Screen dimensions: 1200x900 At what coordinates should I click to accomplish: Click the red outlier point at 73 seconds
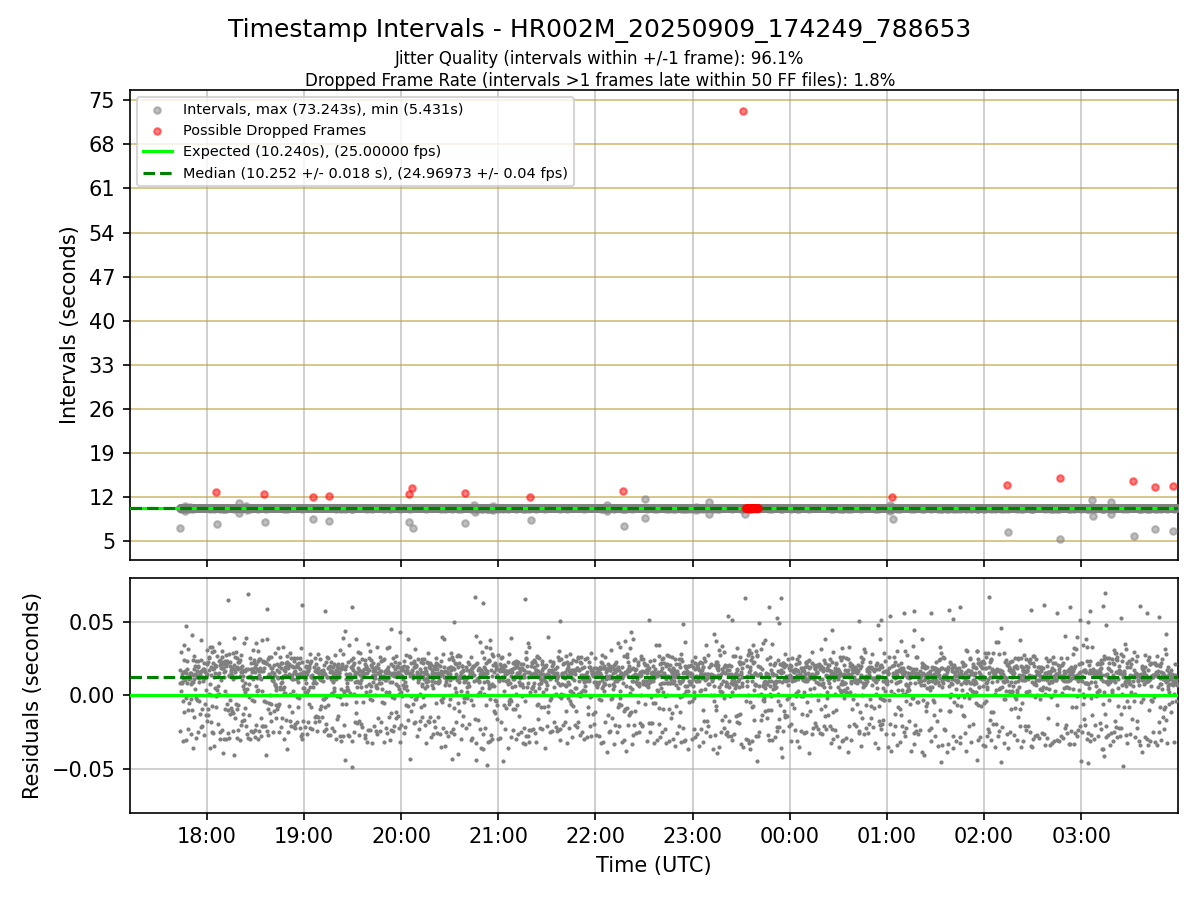click(x=743, y=111)
